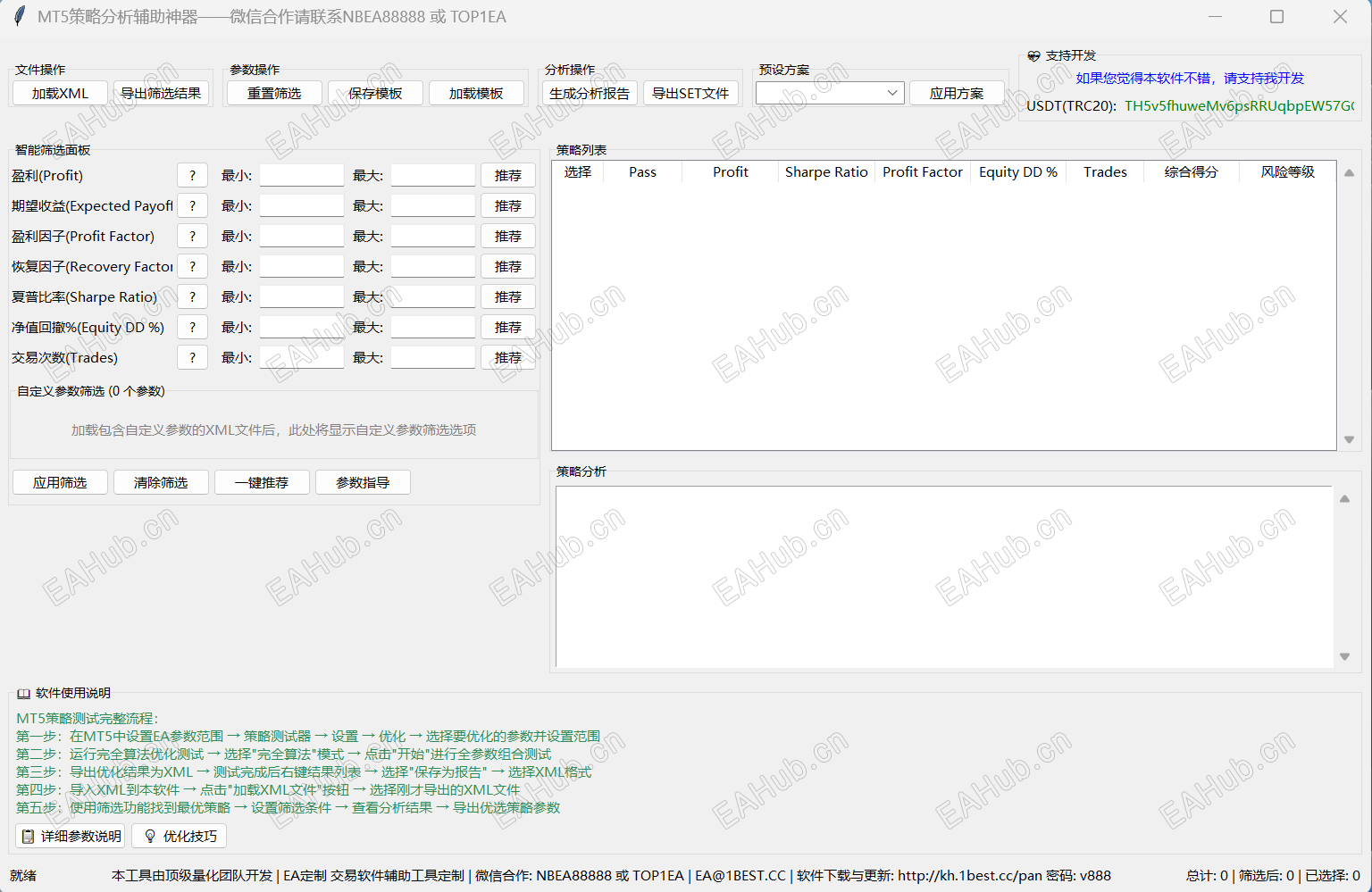Click the Expected Payoff minimum field
The height and width of the screenshot is (892, 1372).
coord(302,206)
